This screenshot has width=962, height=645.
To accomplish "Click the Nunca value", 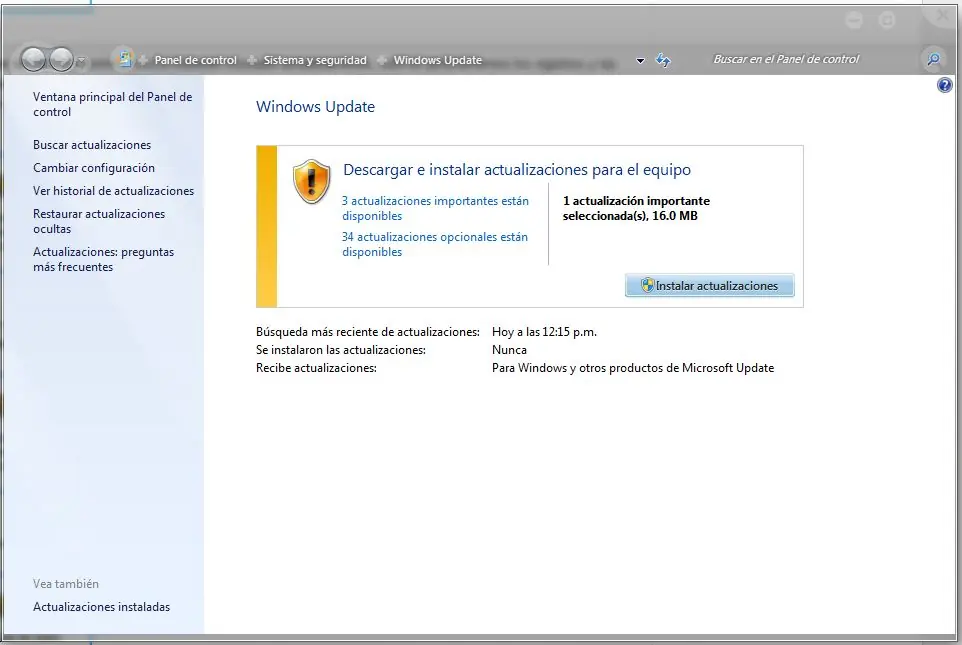I will (509, 350).
